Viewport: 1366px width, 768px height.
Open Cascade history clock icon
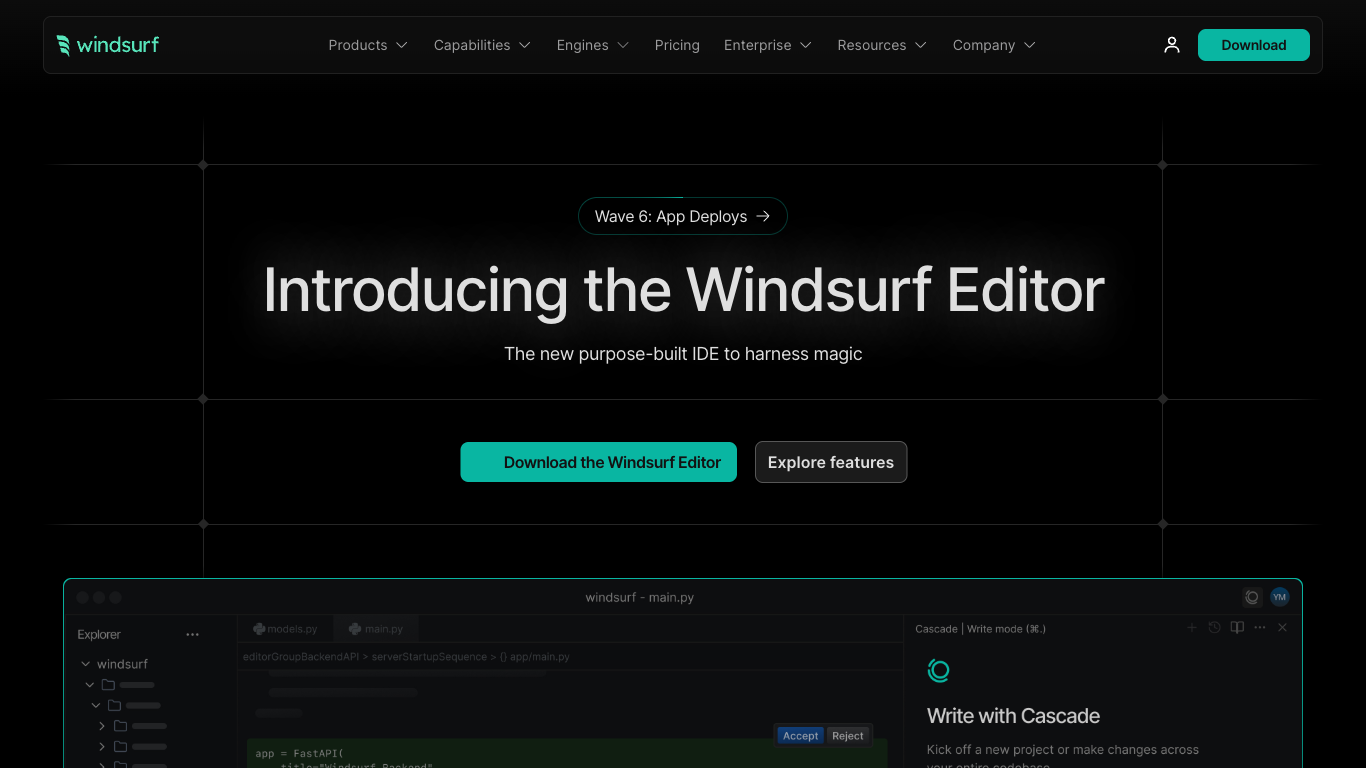click(x=1214, y=628)
